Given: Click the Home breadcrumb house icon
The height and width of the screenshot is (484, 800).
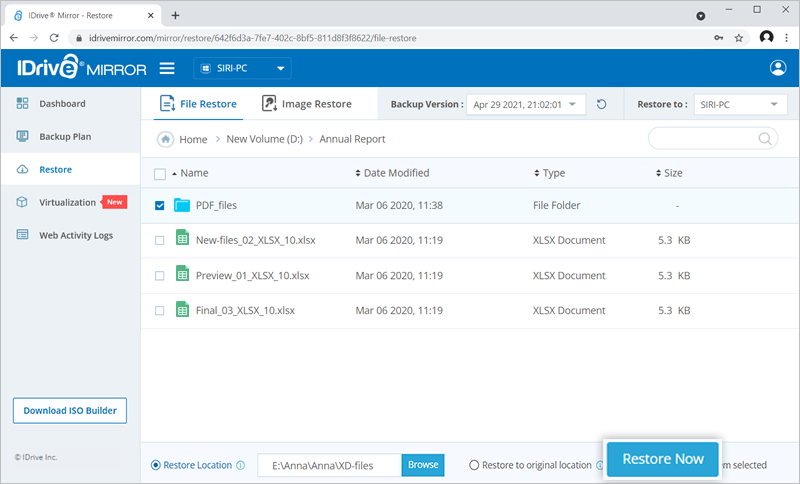Looking at the screenshot, I should point(165,139).
